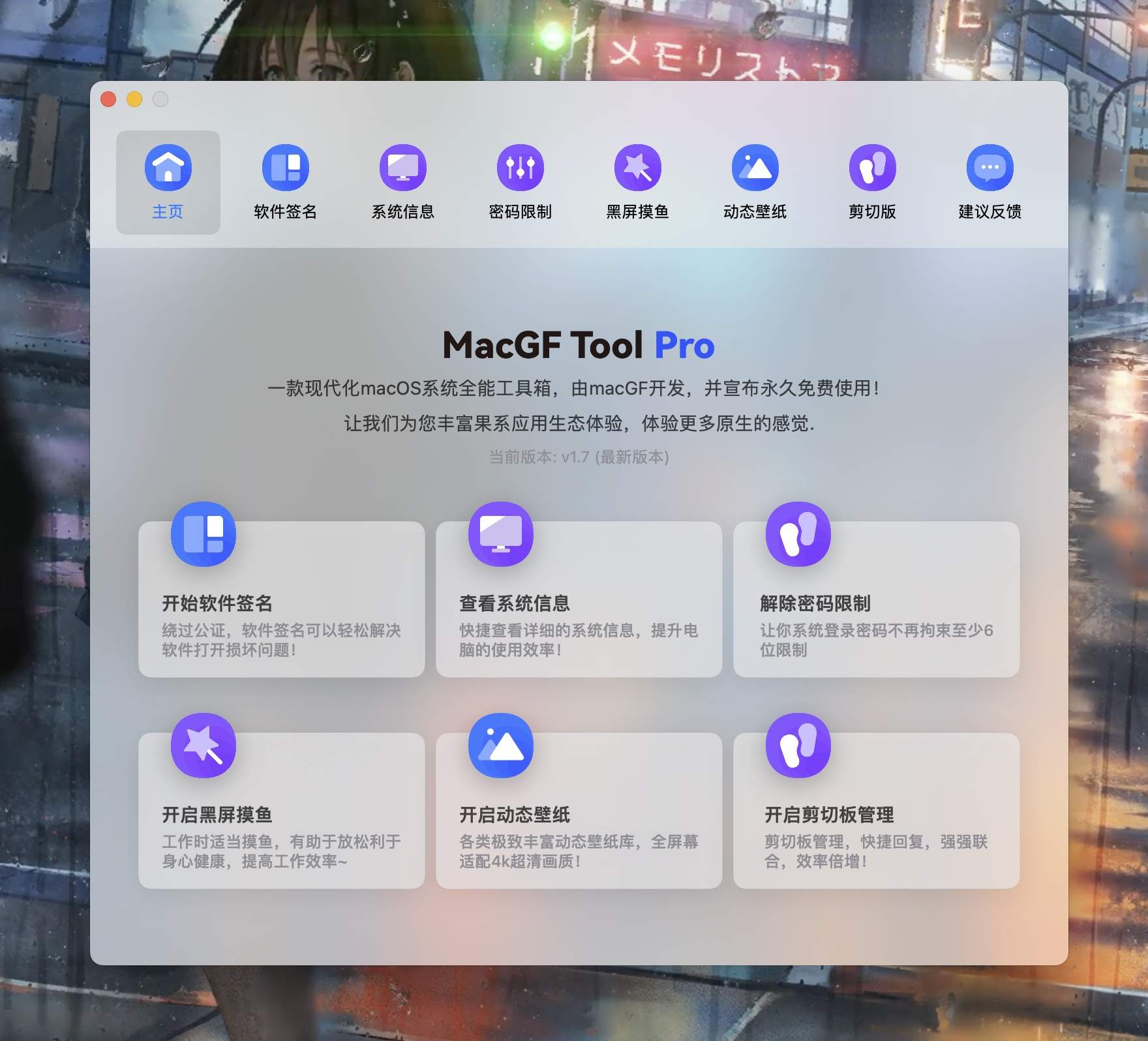Click the 密码限制 sliders icon
This screenshot has height=1041, width=1148.
pyautogui.click(x=521, y=168)
